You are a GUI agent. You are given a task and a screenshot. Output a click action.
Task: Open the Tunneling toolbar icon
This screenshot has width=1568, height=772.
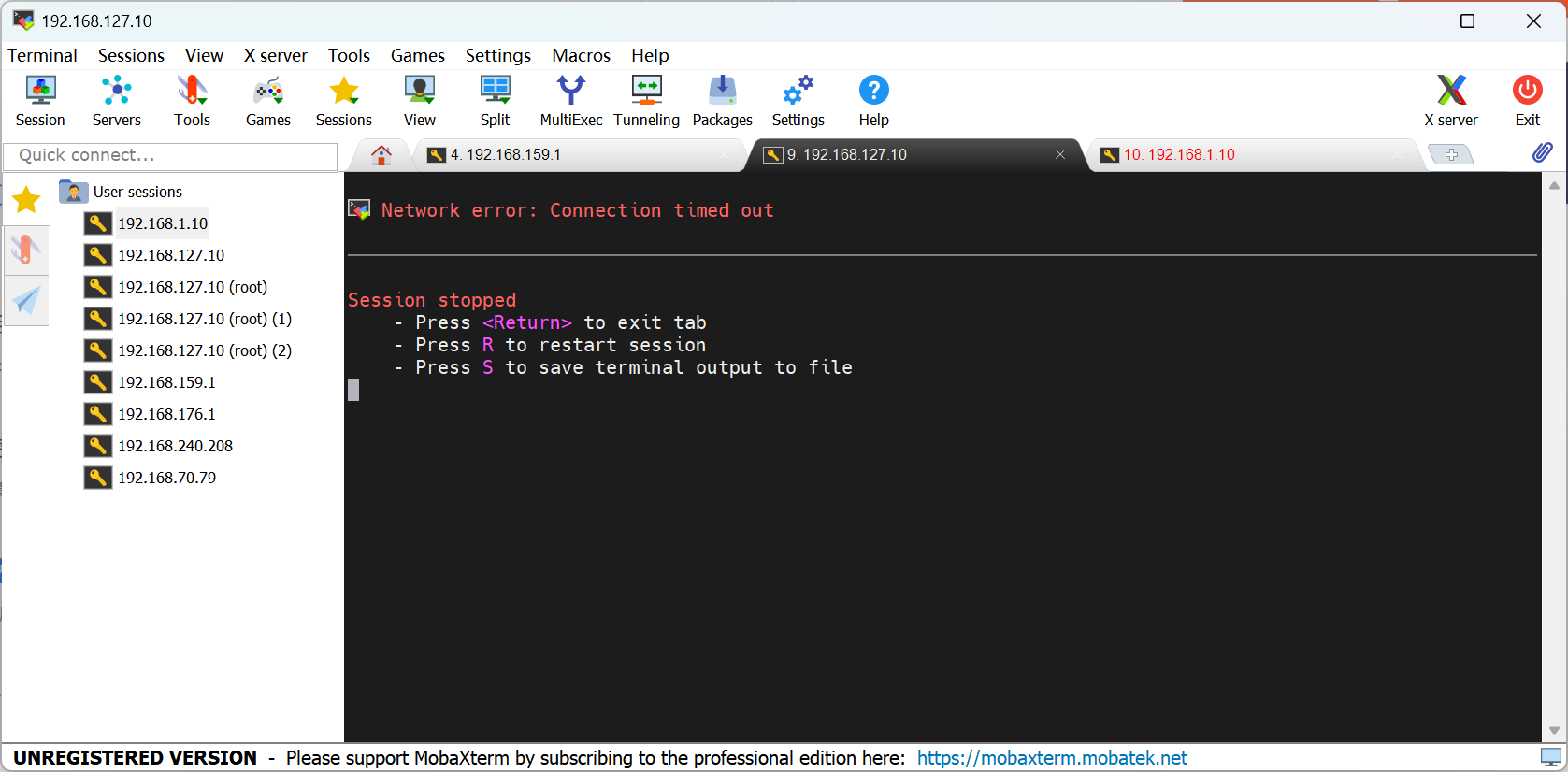[x=646, y=101]
